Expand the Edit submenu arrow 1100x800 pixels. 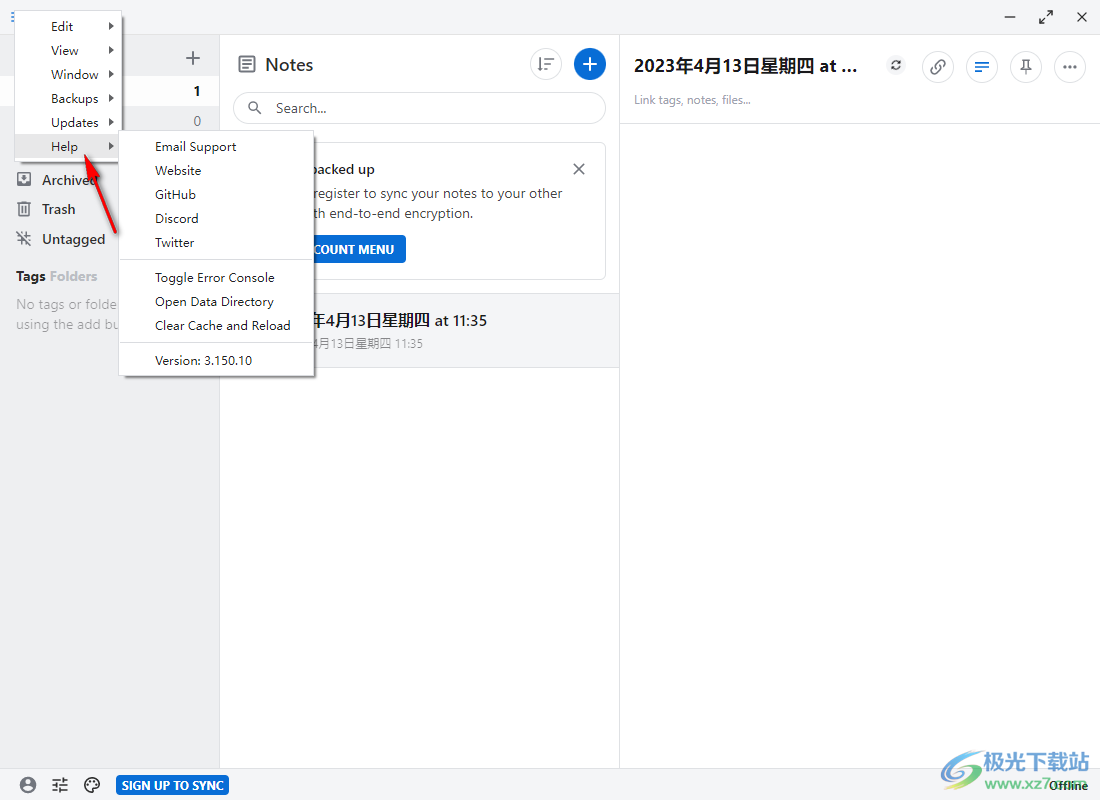pyautogui.click(x=111, y=26)
